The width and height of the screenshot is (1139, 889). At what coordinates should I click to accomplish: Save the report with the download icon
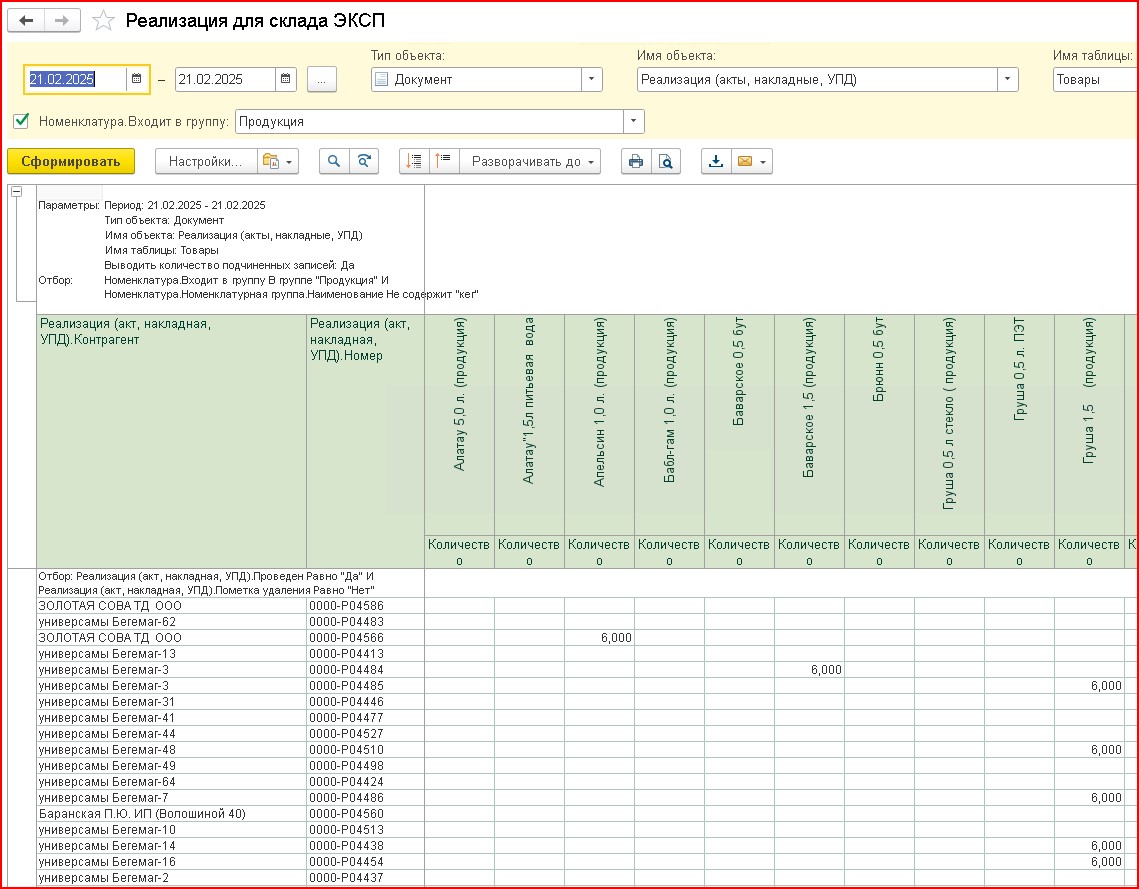(716, 161)
